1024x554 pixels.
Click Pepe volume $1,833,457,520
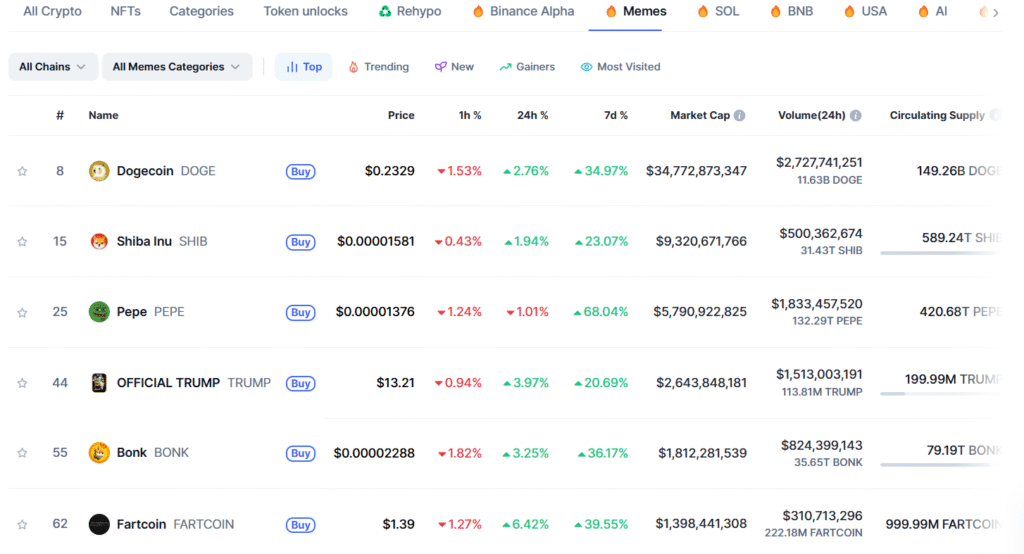click(x=816, y=304)
